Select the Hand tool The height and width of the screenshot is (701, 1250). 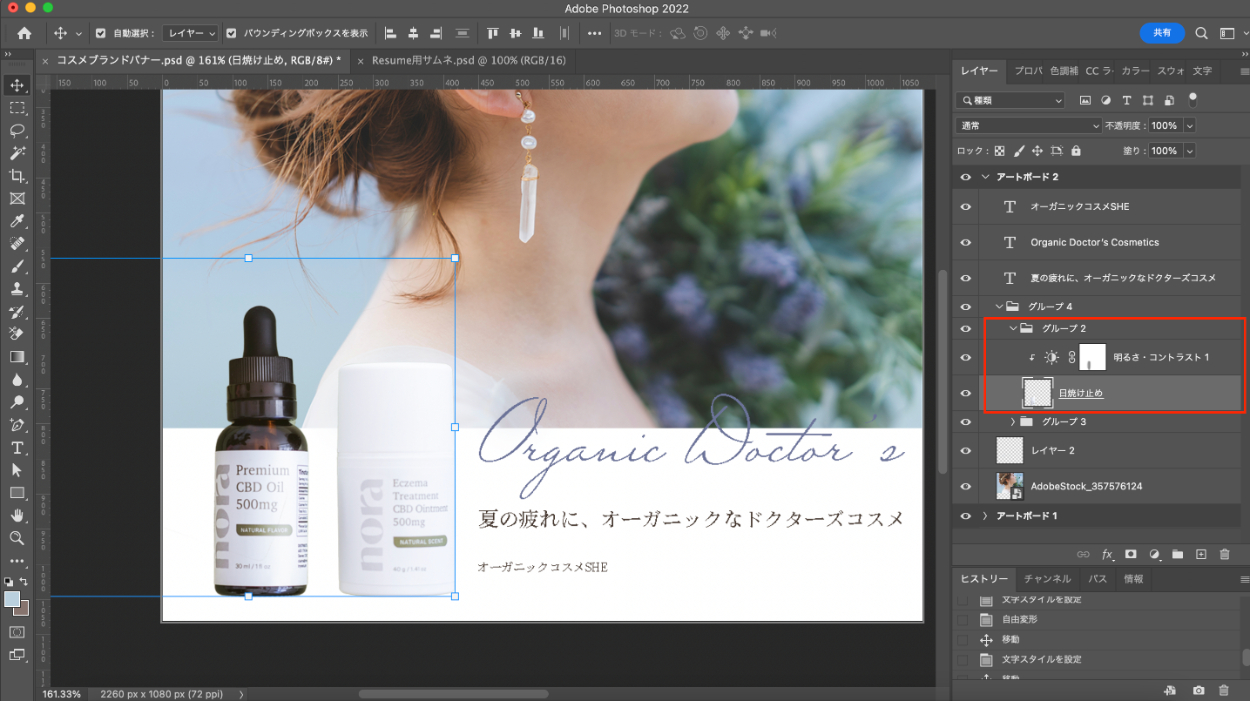coord(17,515)
